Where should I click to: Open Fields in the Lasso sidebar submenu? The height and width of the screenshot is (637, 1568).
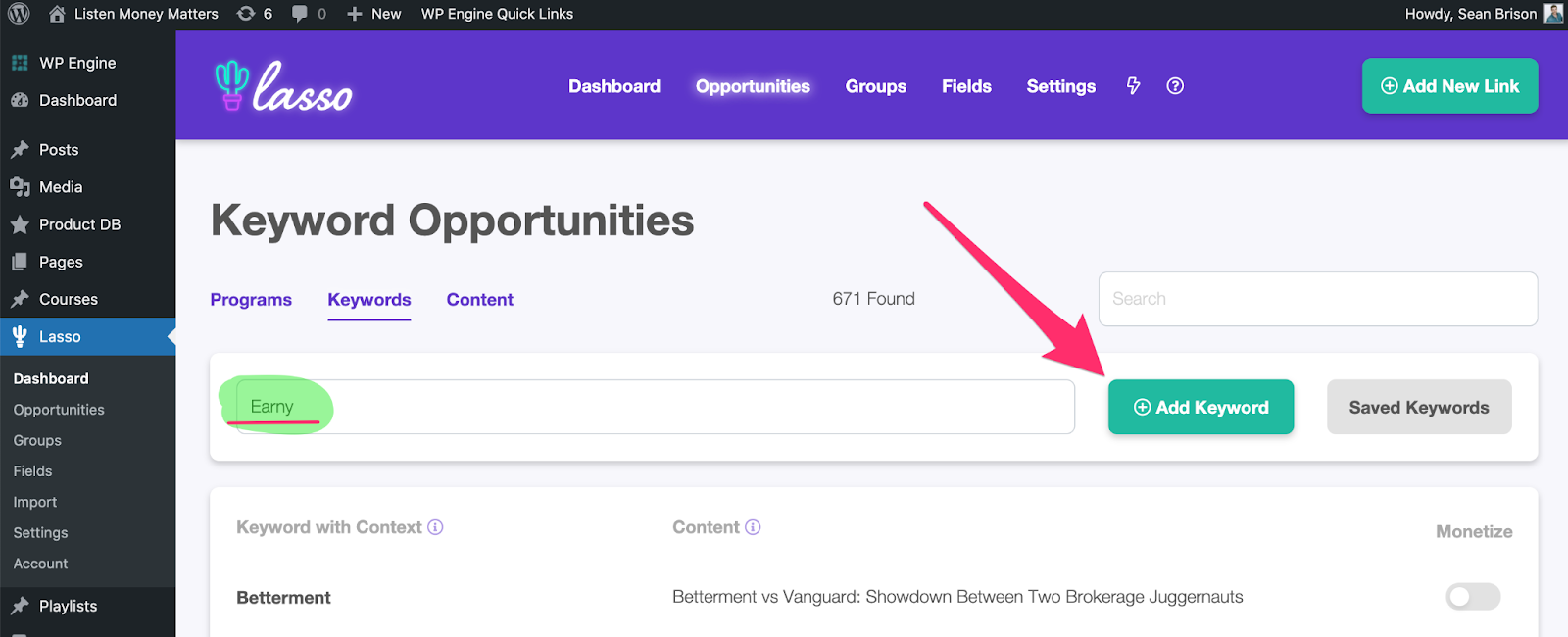32,471
